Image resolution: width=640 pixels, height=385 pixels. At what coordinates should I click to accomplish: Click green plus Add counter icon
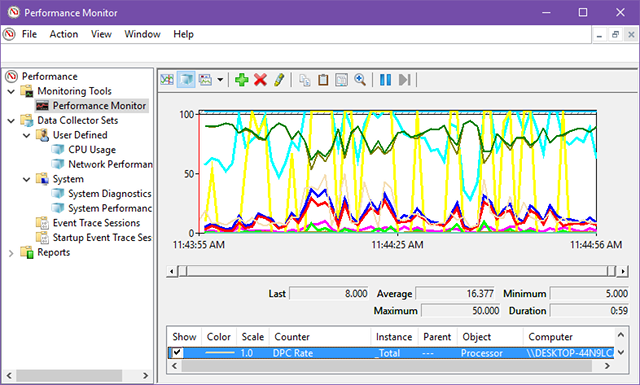(x=242, y=80)
